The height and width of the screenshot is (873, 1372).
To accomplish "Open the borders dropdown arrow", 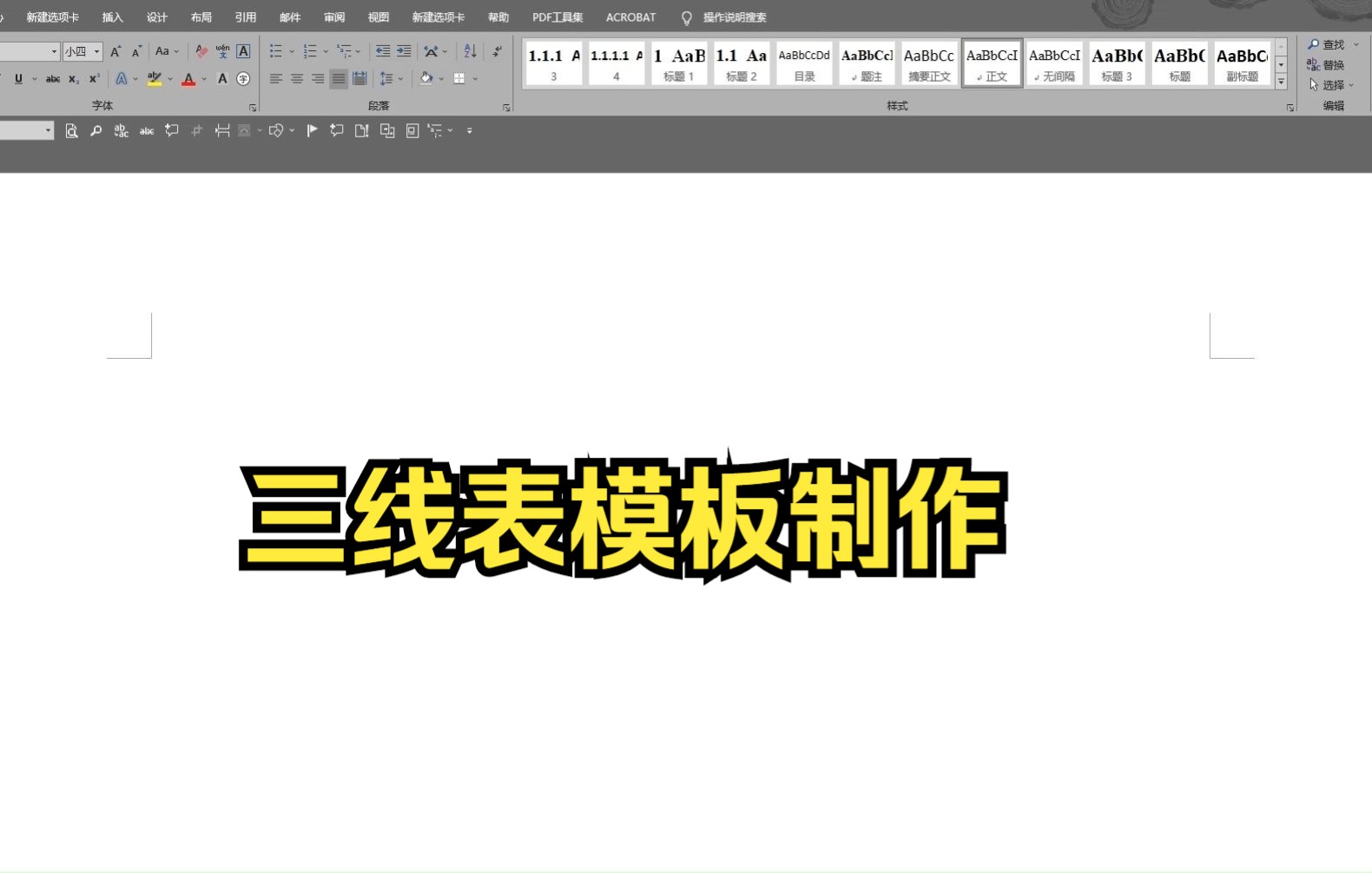I will click(x=476, y=78).
